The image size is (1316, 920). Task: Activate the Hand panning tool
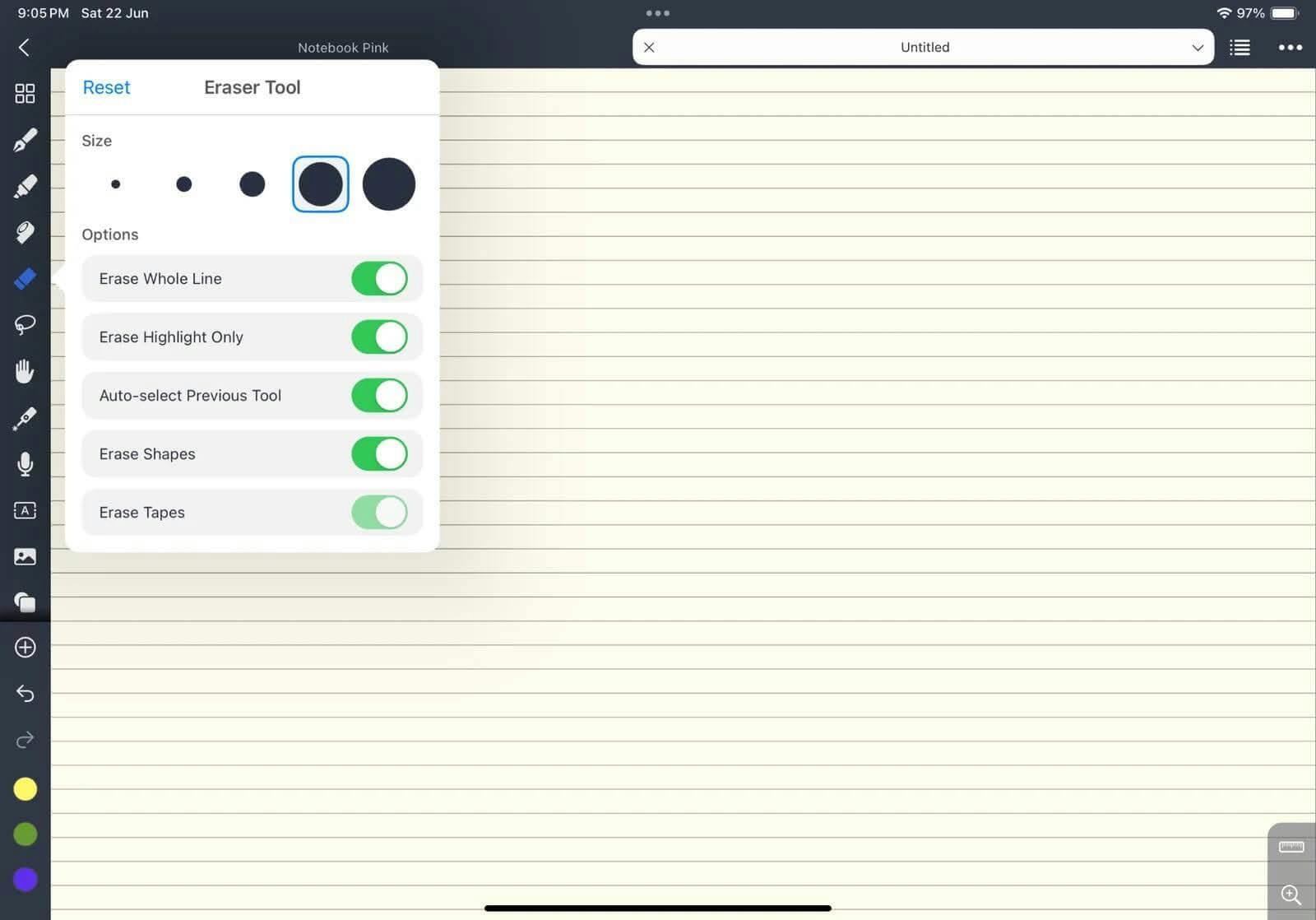25,370
